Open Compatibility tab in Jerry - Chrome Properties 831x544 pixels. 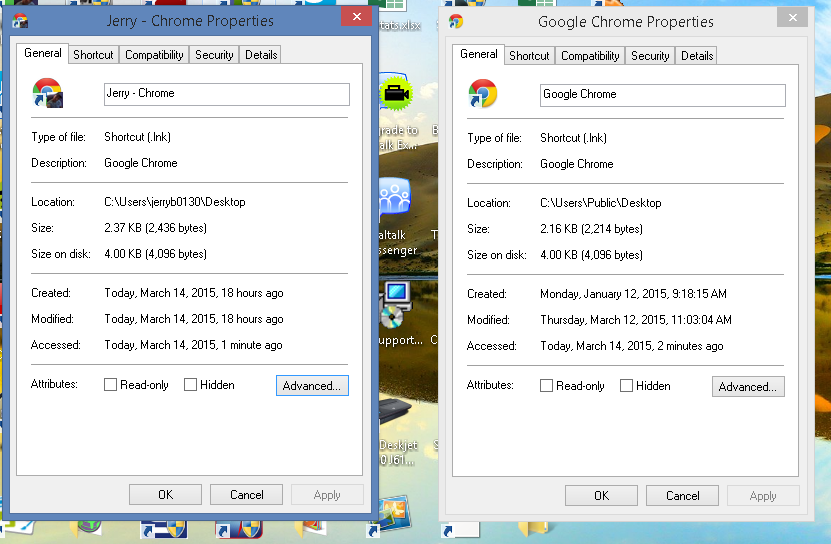154,55
